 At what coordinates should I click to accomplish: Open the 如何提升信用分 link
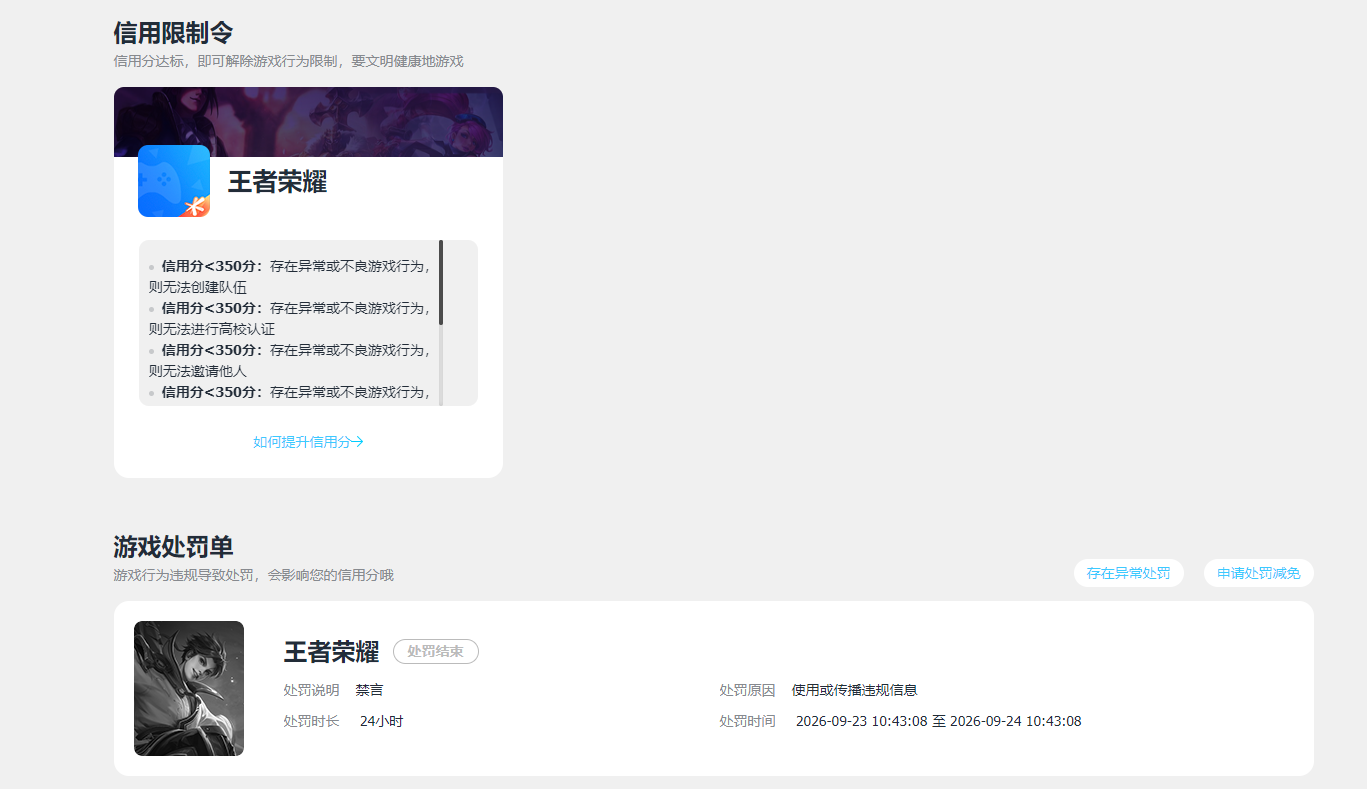pyautogui.click(x=308, y=442)
